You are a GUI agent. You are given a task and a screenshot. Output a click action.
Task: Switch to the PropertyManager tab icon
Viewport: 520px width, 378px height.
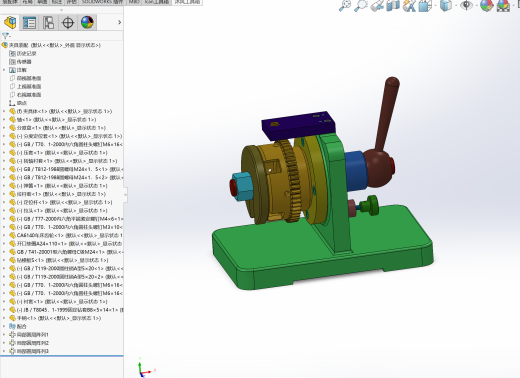click(x=29, y=23)
